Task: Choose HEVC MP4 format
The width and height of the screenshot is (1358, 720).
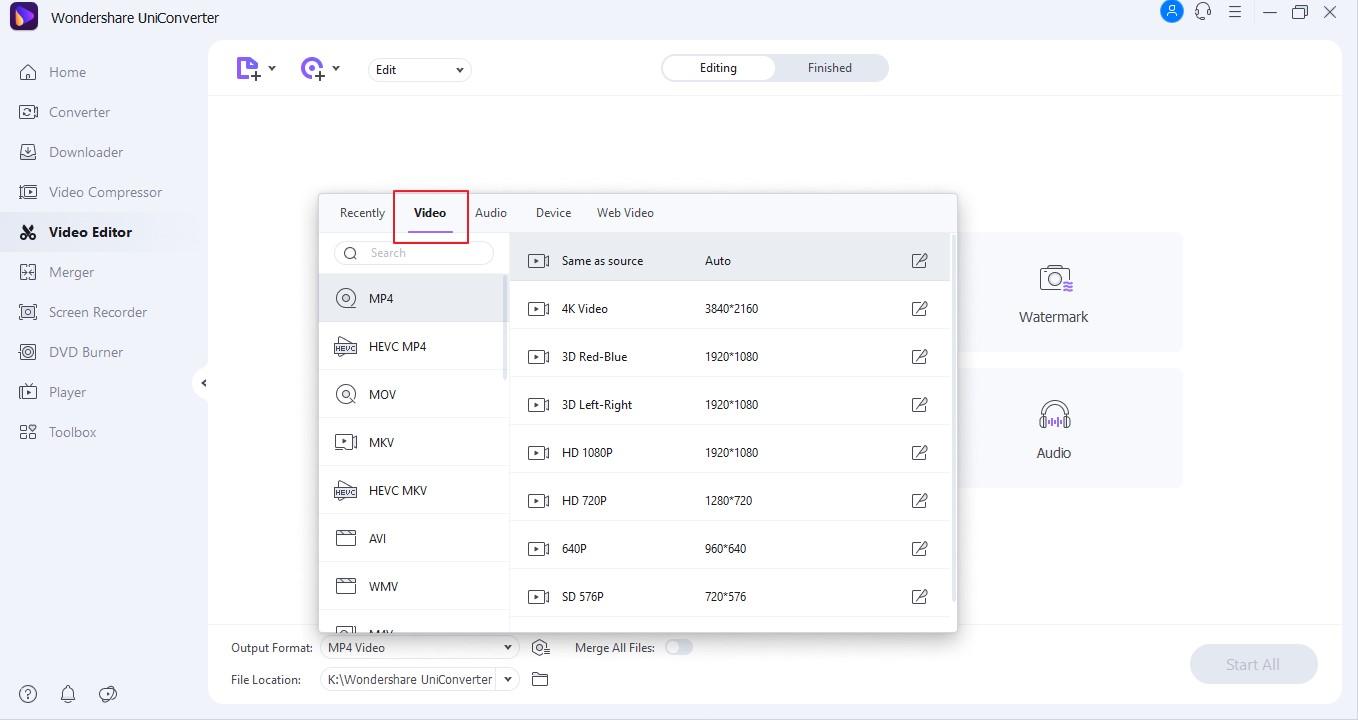Action: coord(412,346)
